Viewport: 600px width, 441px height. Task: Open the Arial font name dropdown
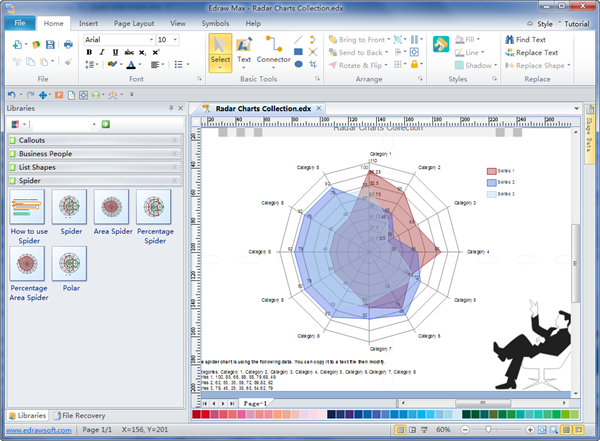117,40
